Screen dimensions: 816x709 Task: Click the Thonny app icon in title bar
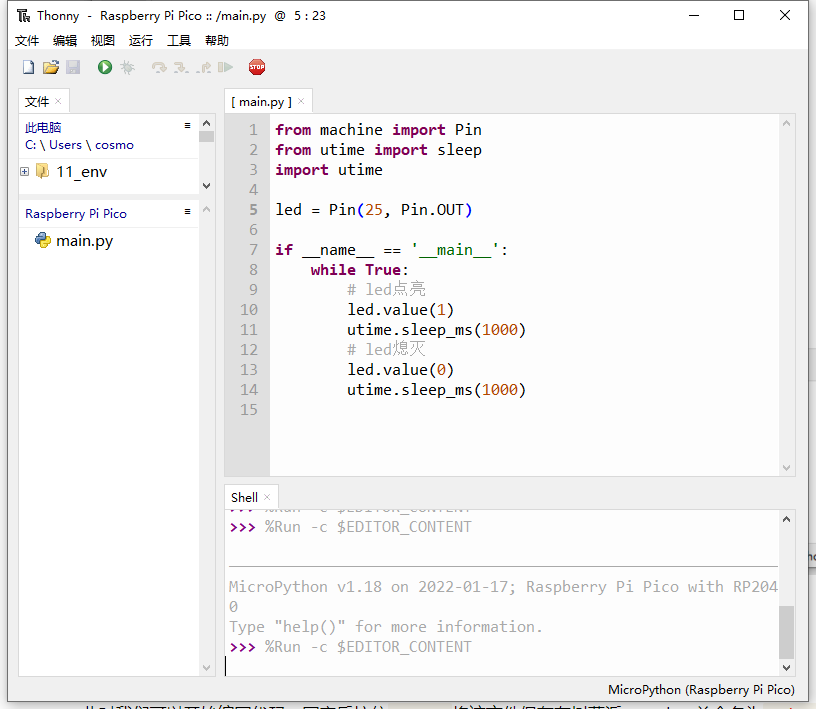click(x=23, y=16)
